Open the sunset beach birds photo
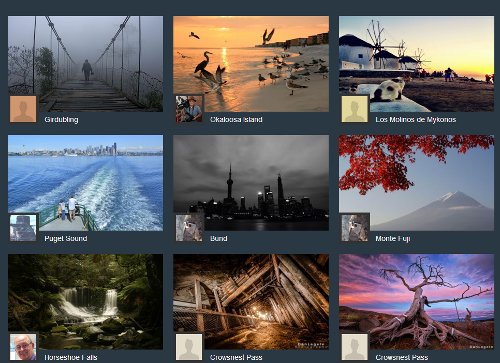Viewport: 500px width, 363px height. (251, 64)
